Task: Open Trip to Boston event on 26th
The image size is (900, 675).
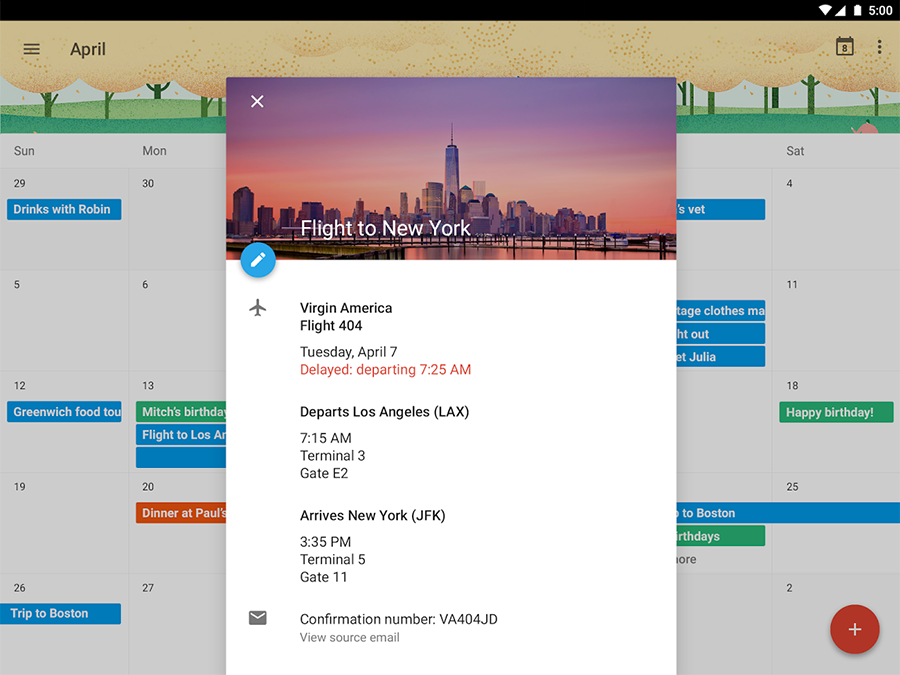Action: 60,614
